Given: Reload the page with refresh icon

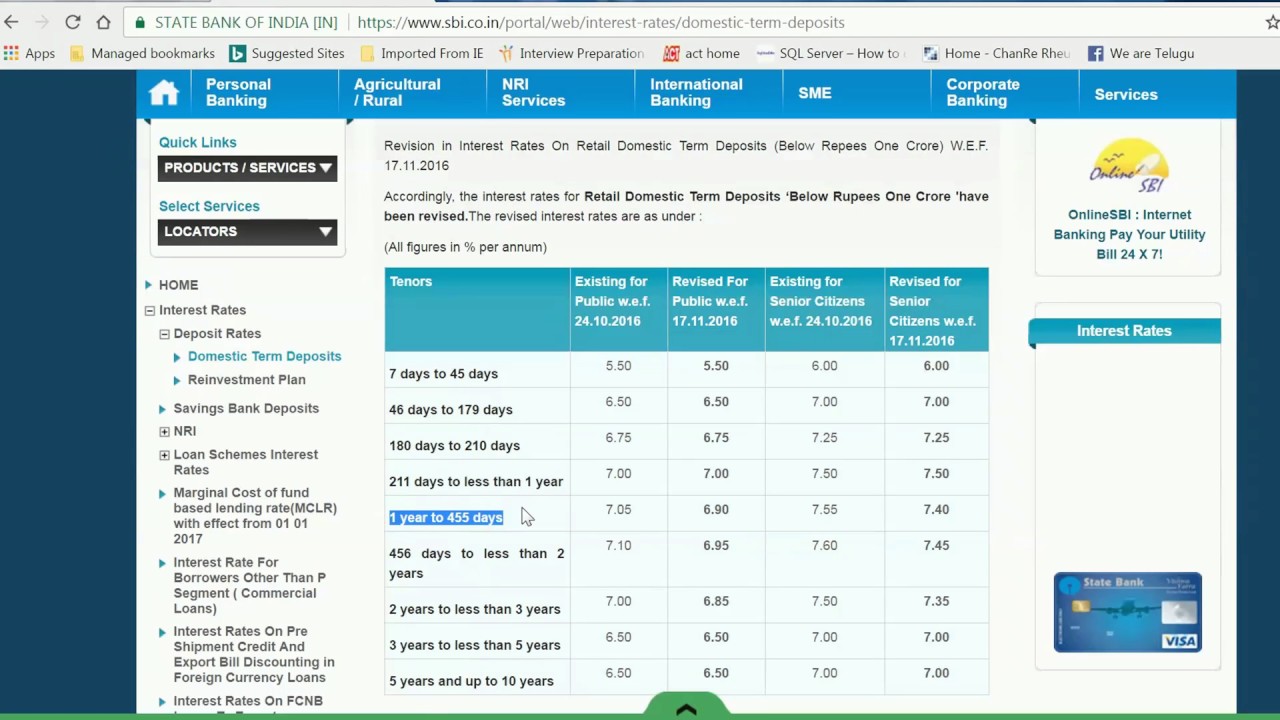Looking at the screenshot, I should pos(73,22).
